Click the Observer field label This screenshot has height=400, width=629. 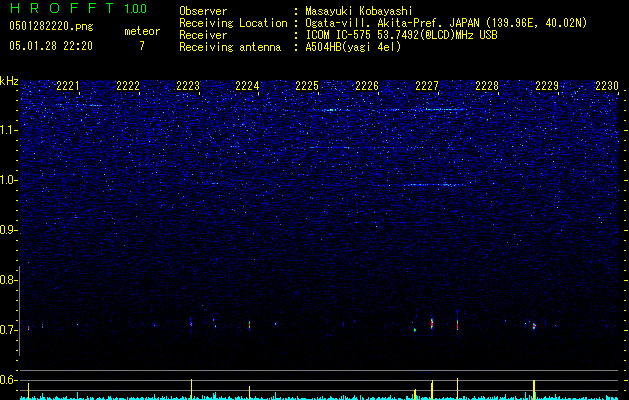[x=203, y=11]
